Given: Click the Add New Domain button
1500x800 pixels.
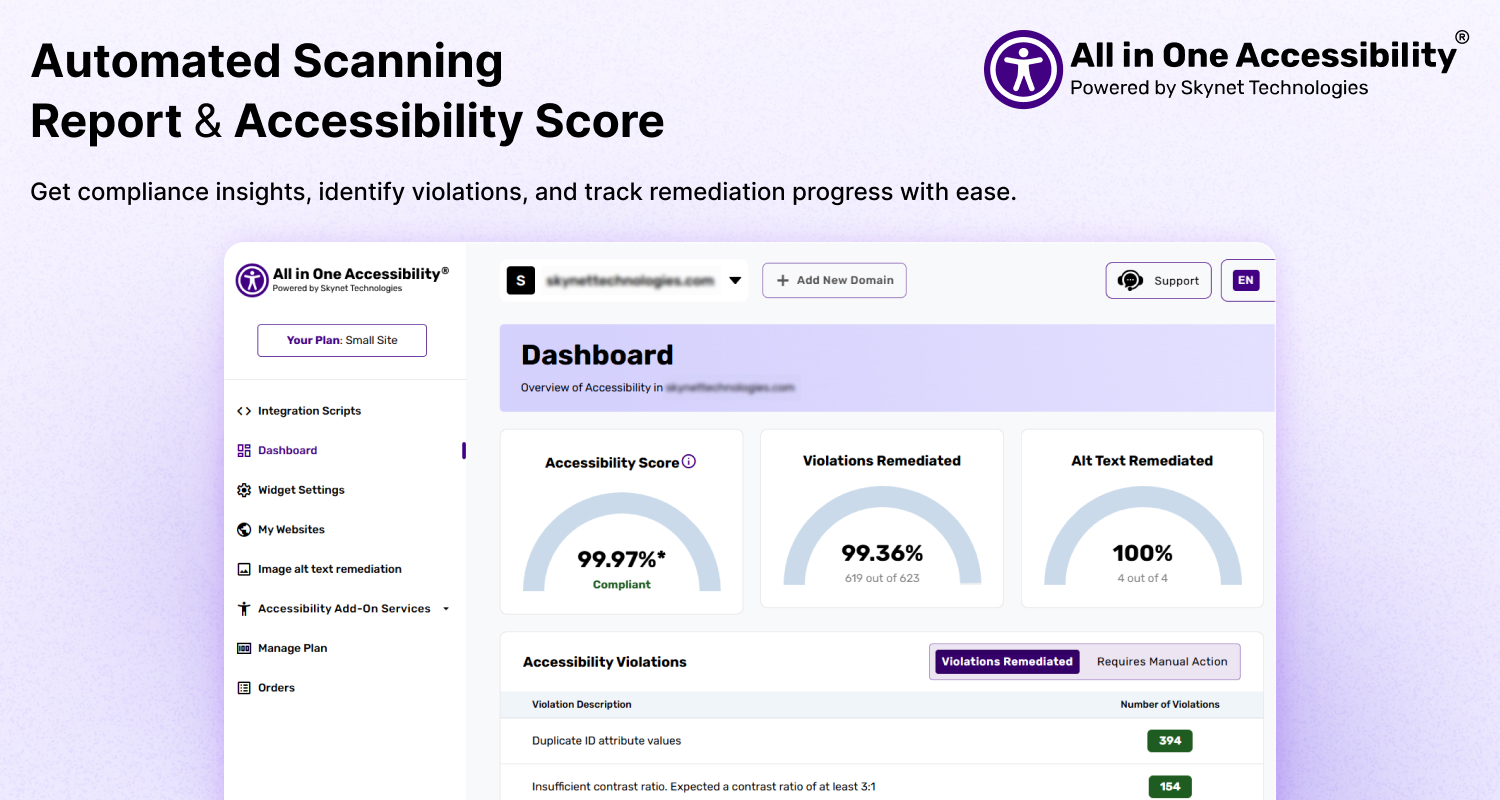Looking at the screenshot, I should pos(834,281).
